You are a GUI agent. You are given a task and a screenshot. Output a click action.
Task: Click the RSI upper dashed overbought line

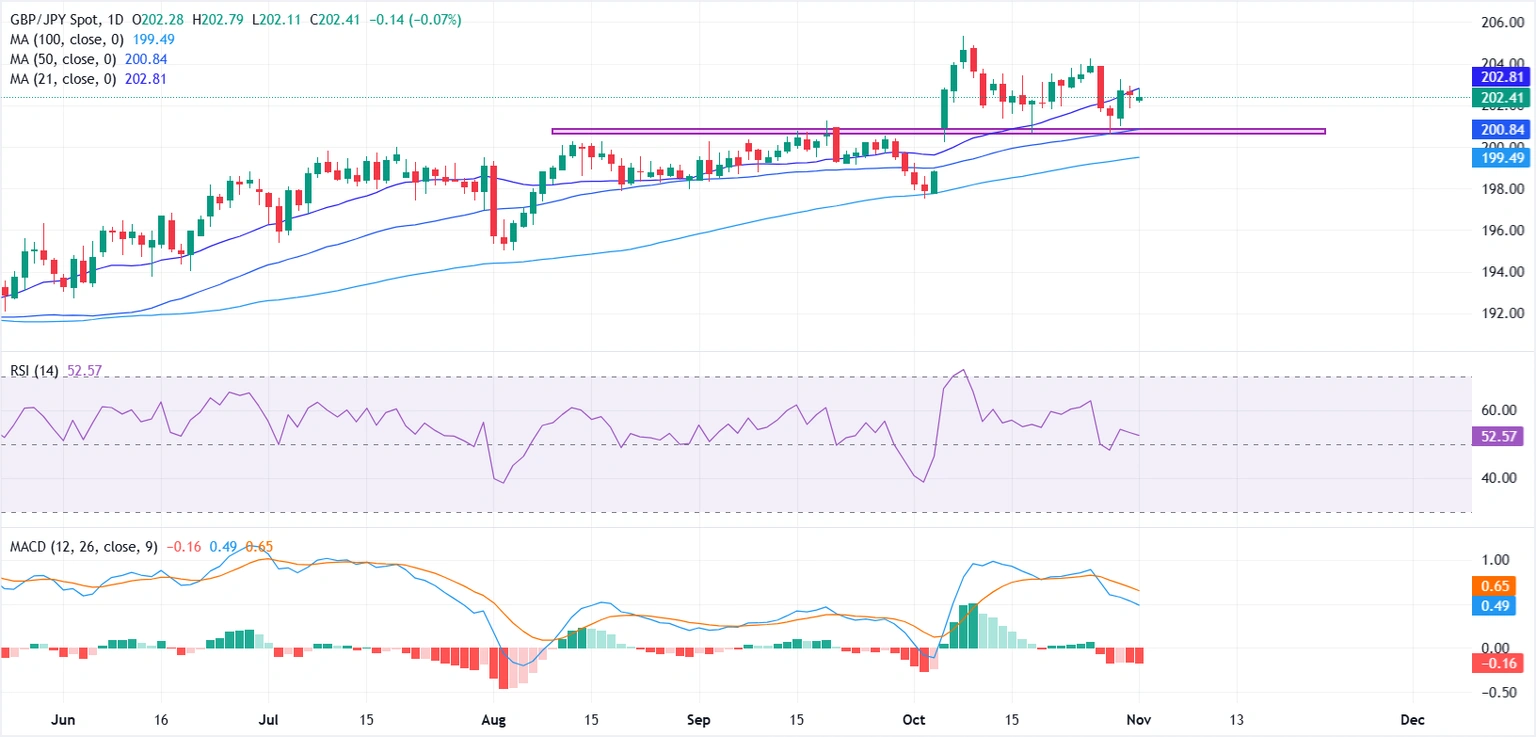click(x=700, y=379)
